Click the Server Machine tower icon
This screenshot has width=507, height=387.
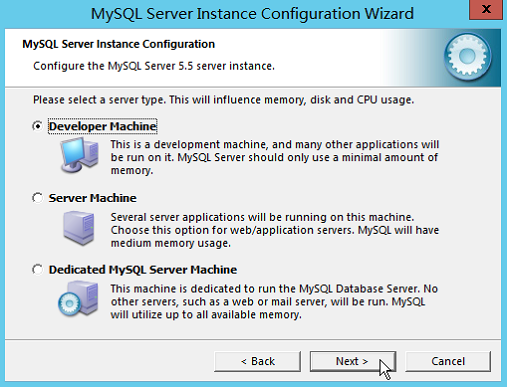point(79,228)
